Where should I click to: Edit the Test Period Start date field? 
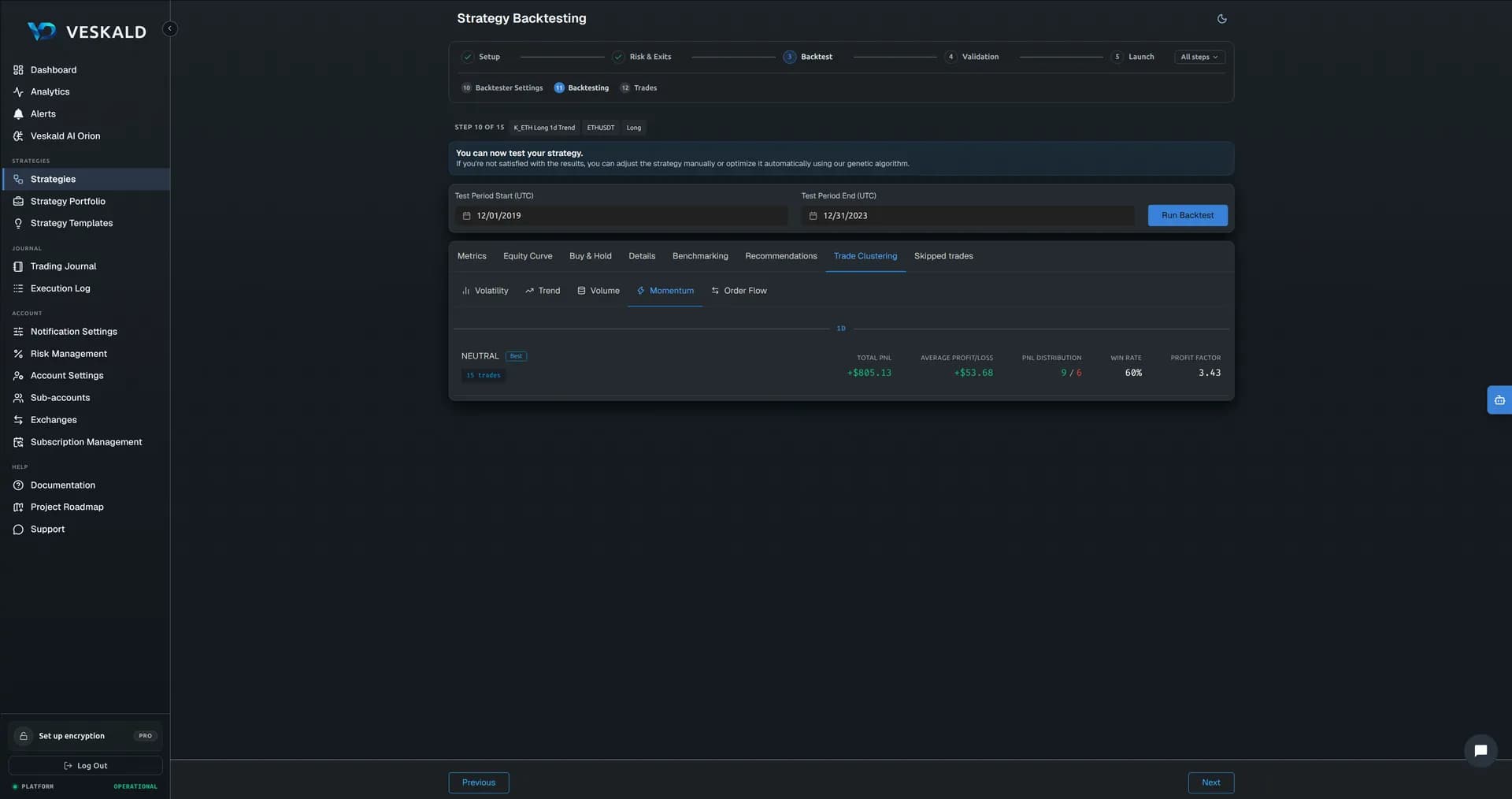(x=621, y=216)
